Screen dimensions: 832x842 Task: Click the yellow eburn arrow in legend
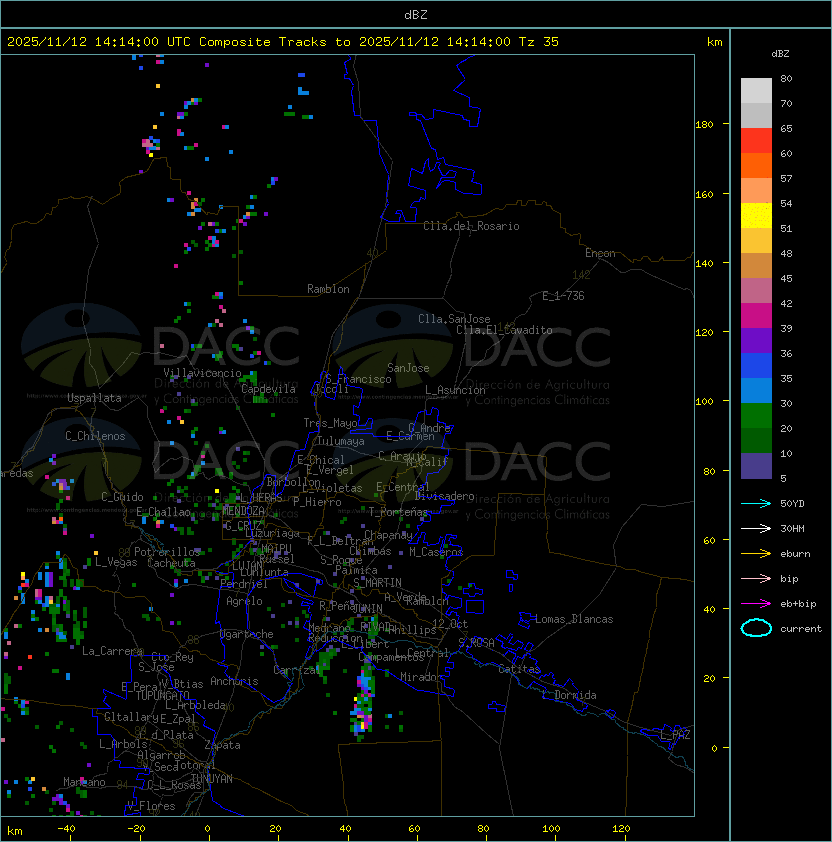pyautogui.click(x=756, y=554)
